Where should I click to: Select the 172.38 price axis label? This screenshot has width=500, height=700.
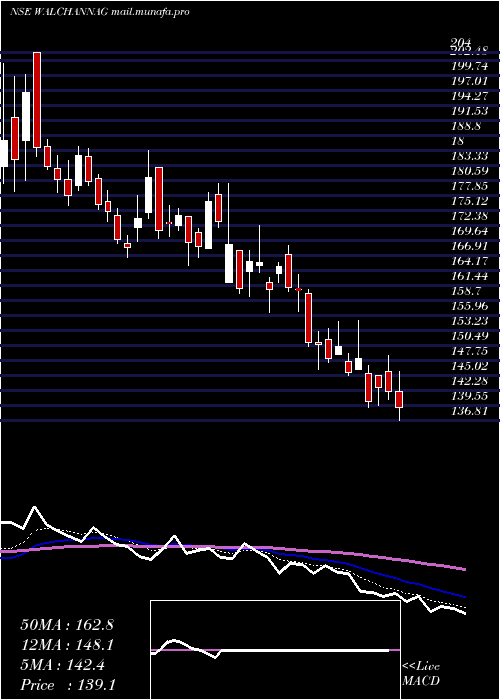[x=469, y=216]
